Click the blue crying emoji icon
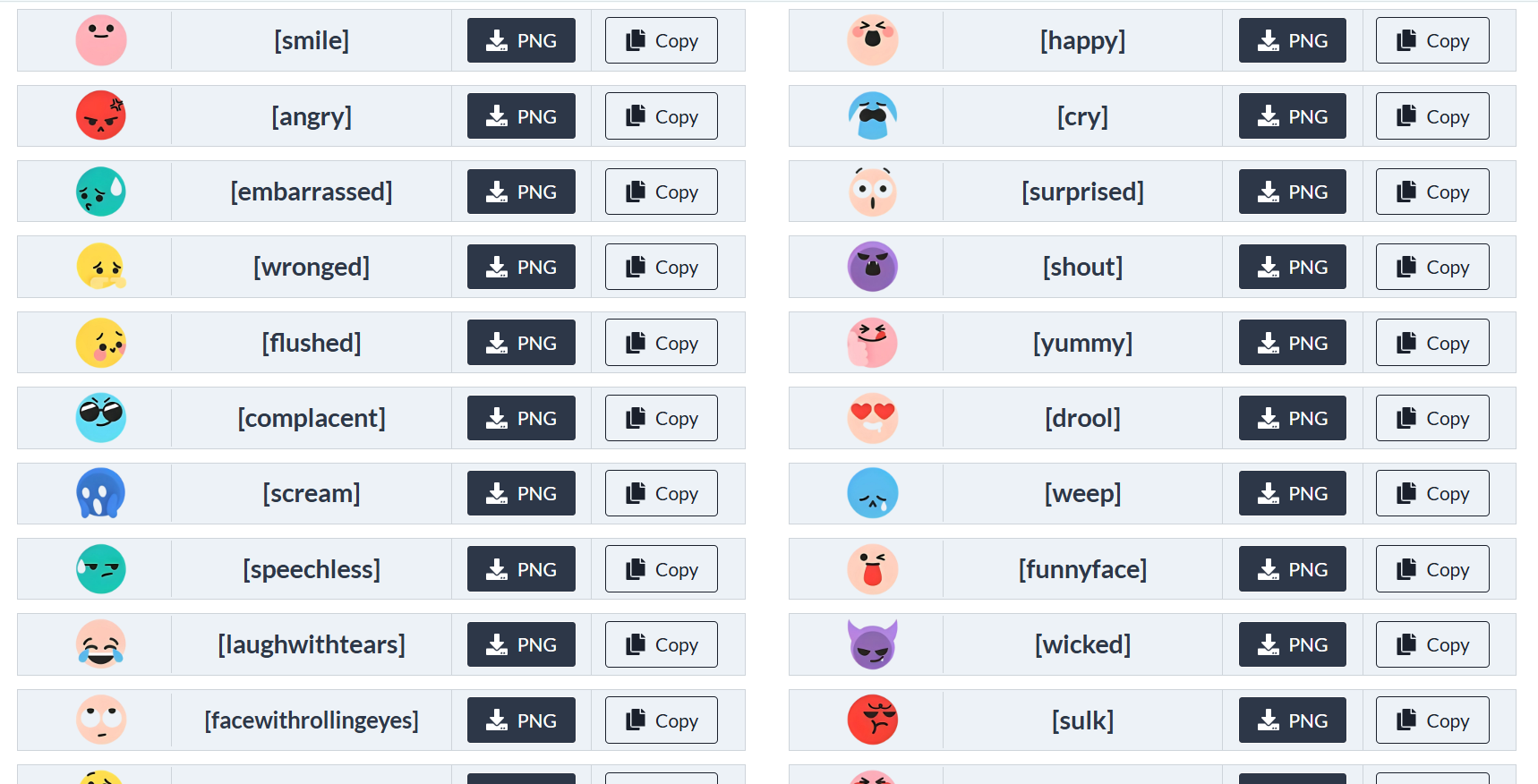 (x=873, y=115)
